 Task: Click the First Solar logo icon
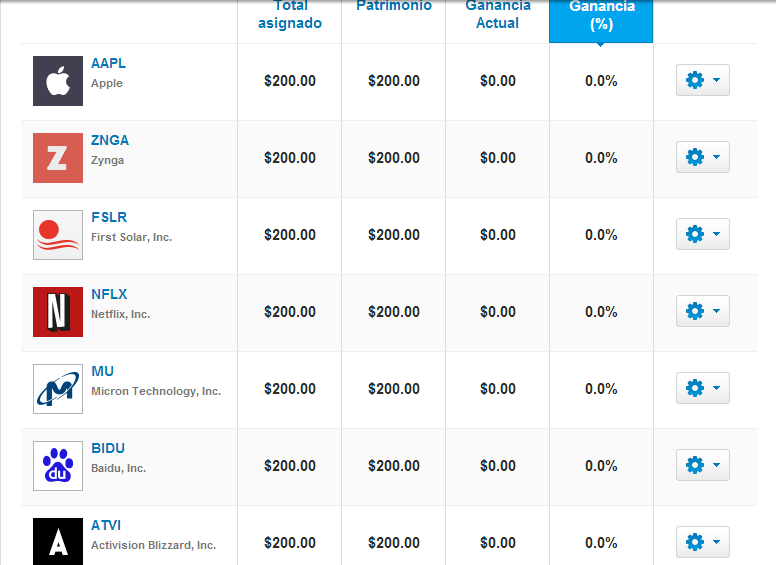tap(58, 235)
